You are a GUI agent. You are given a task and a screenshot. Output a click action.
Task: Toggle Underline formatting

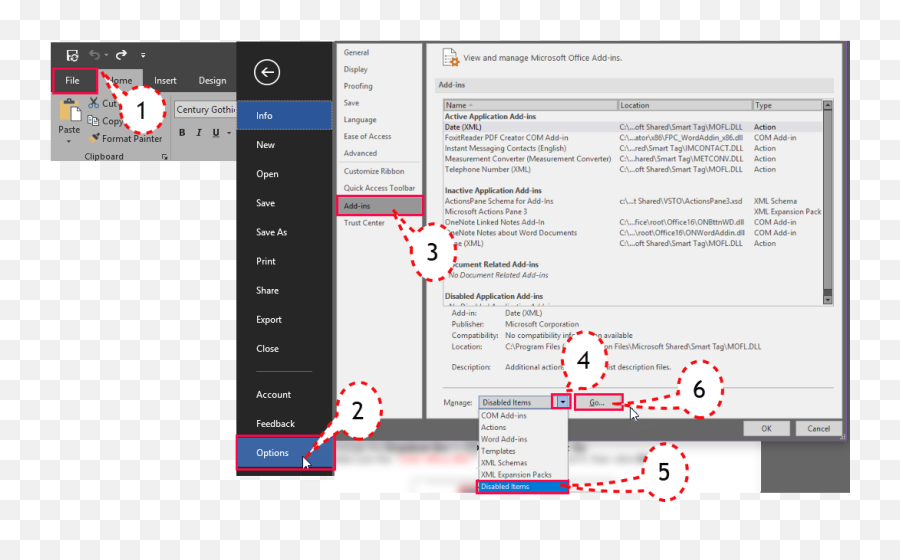[216, 133]
